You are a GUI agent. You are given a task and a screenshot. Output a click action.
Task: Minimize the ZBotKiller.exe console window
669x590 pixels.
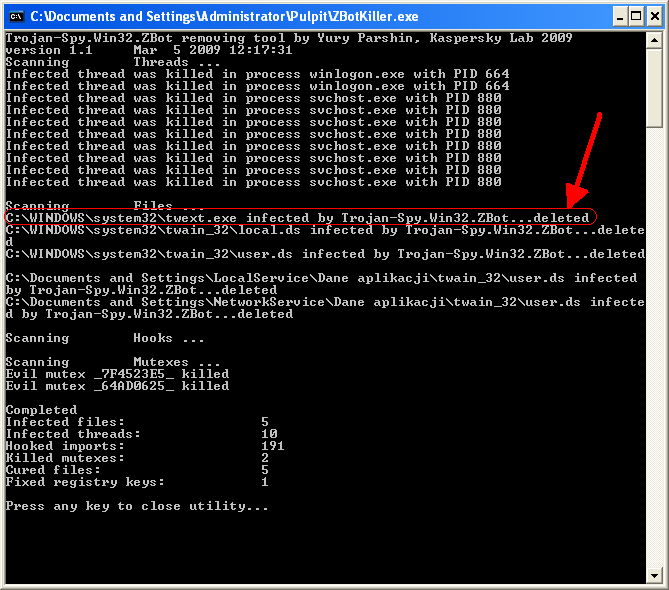point(620,17)
